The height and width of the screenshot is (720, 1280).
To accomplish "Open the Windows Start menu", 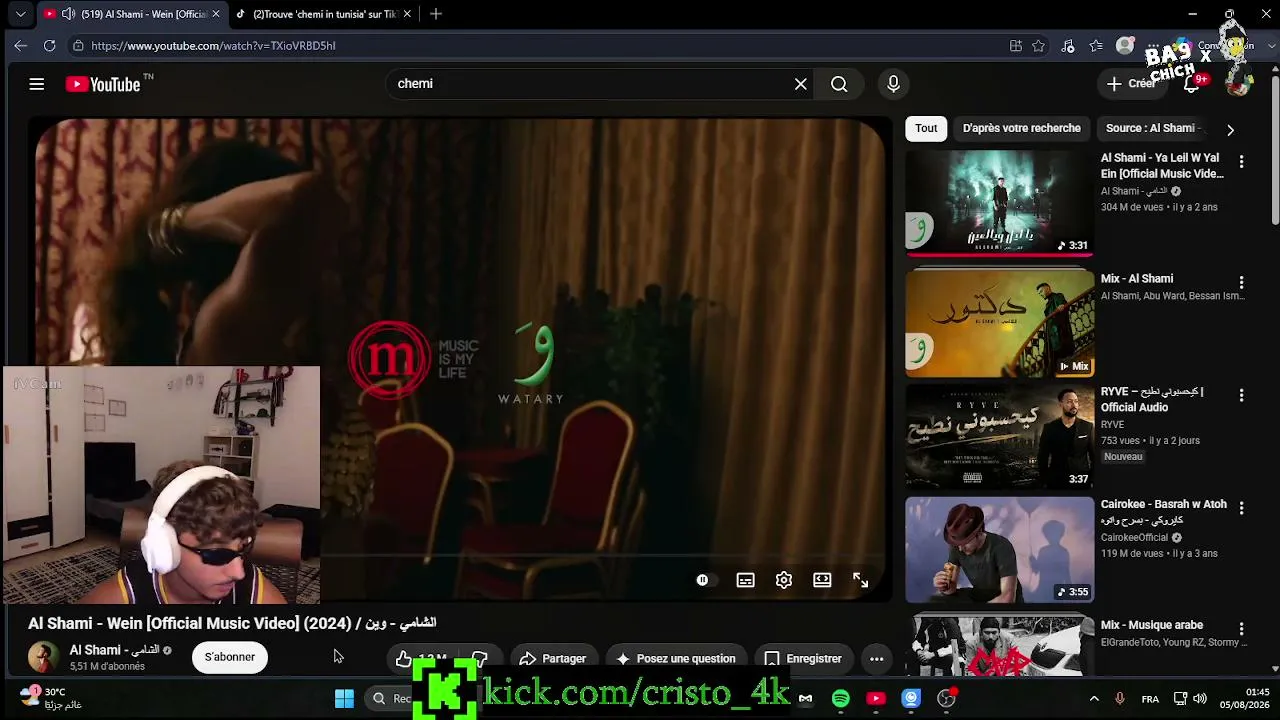I will pos(344,699).
